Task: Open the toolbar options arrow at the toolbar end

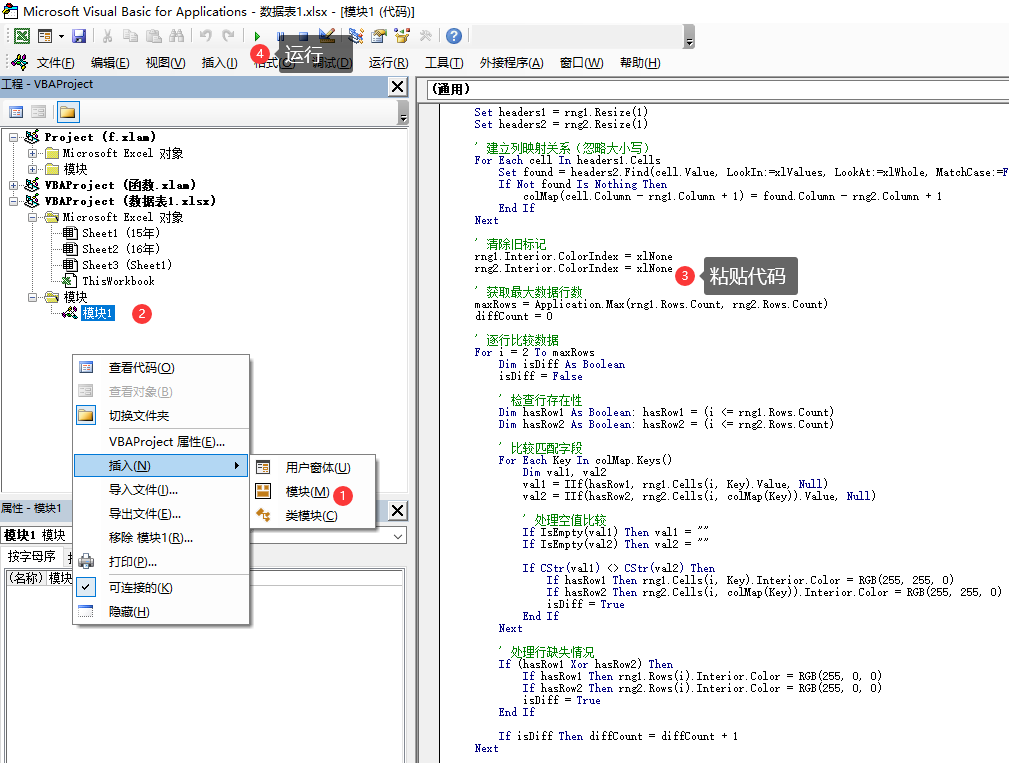Action: point(689,37)
